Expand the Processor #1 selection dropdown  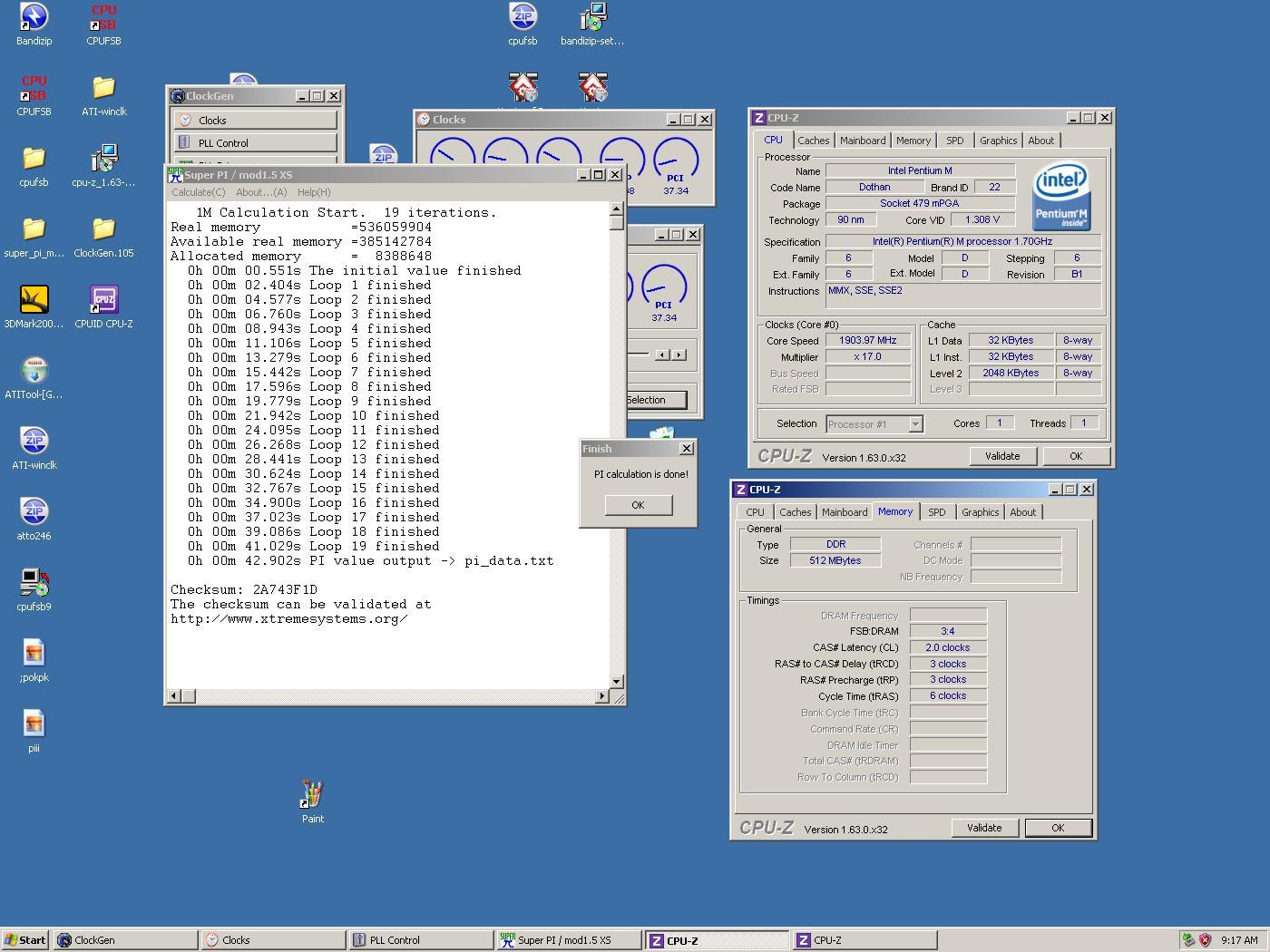(x=915, y=423)
